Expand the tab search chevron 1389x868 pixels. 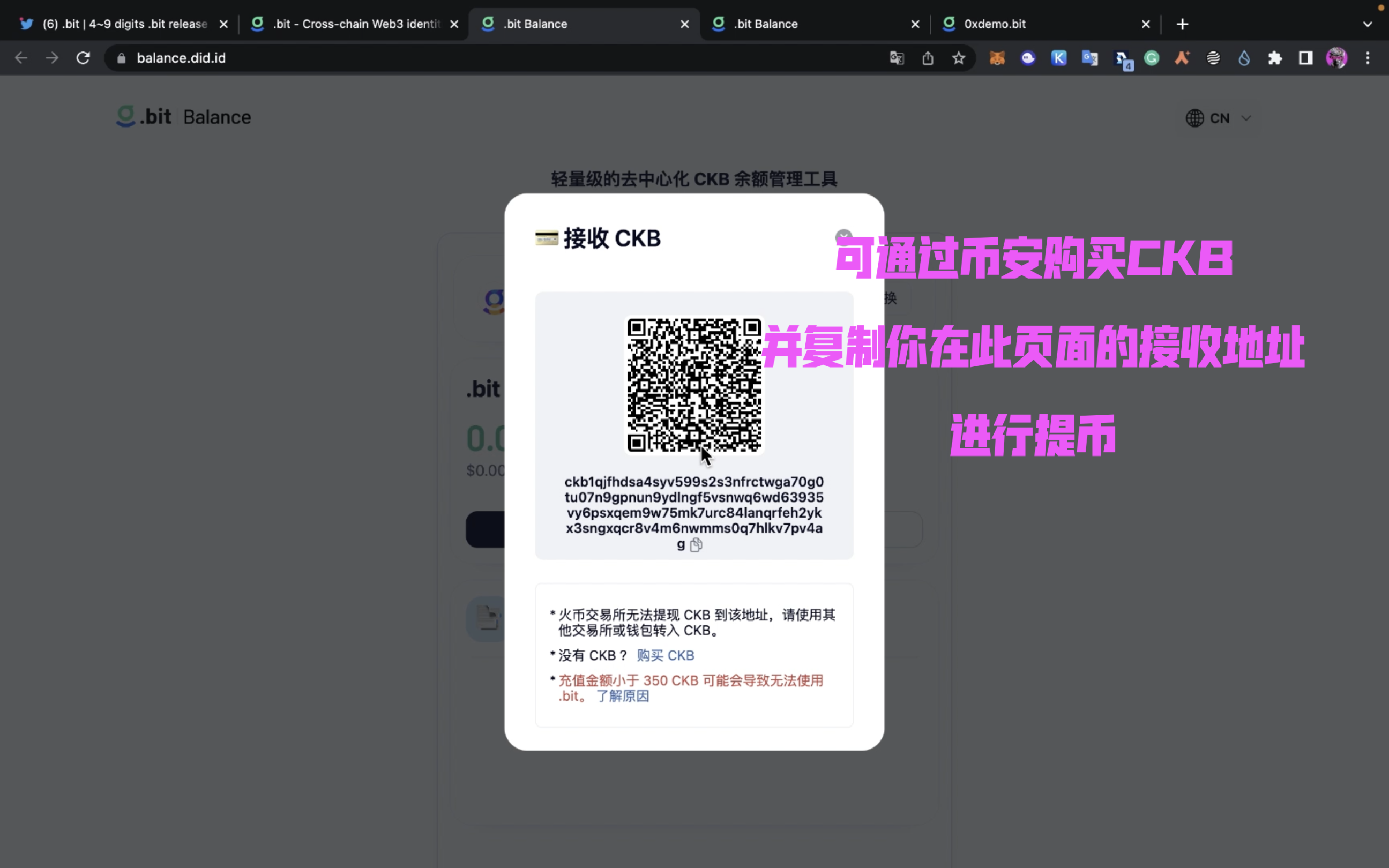(1367, 24)
